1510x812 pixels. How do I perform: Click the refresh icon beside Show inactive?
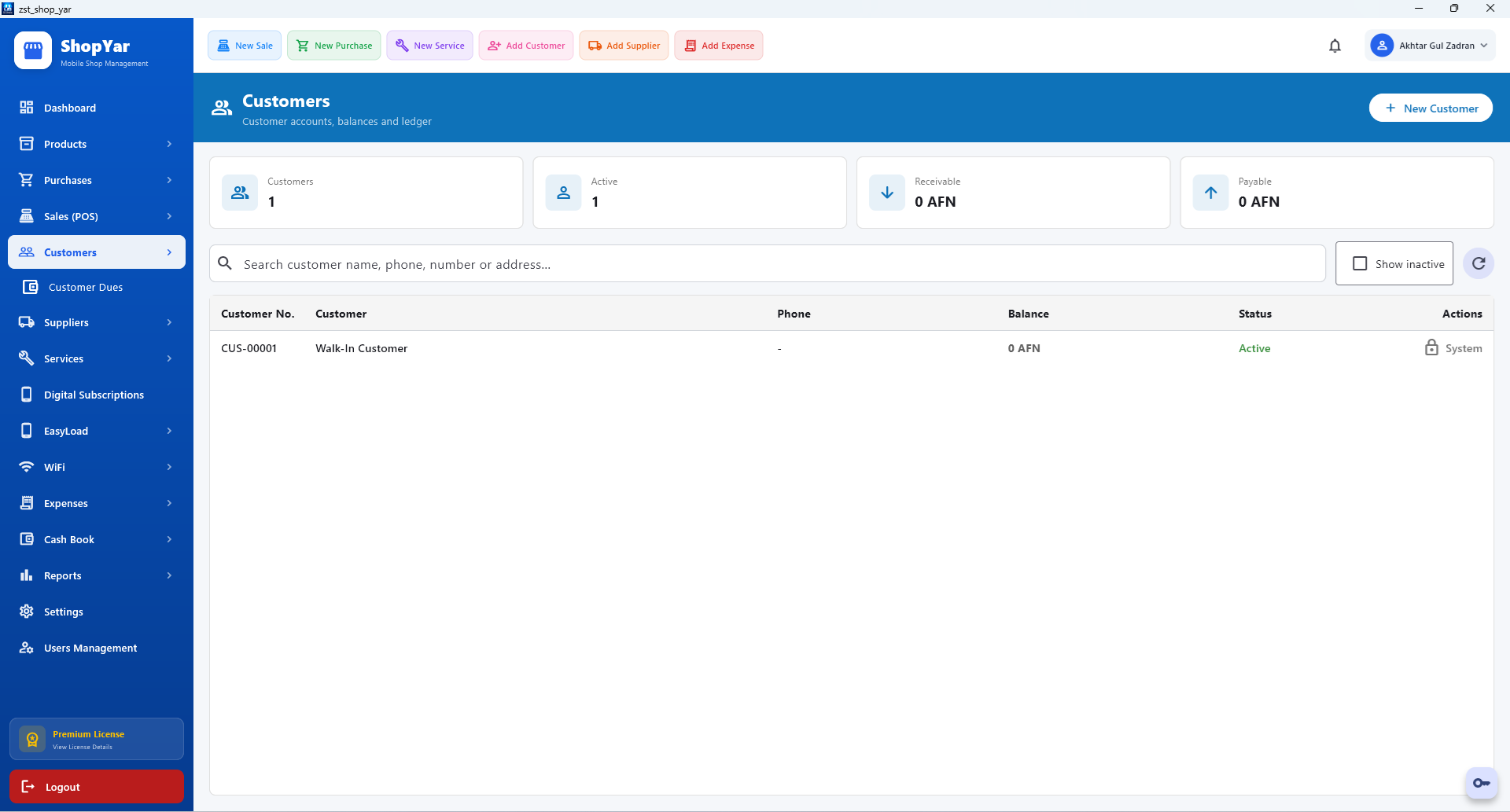1479,263
